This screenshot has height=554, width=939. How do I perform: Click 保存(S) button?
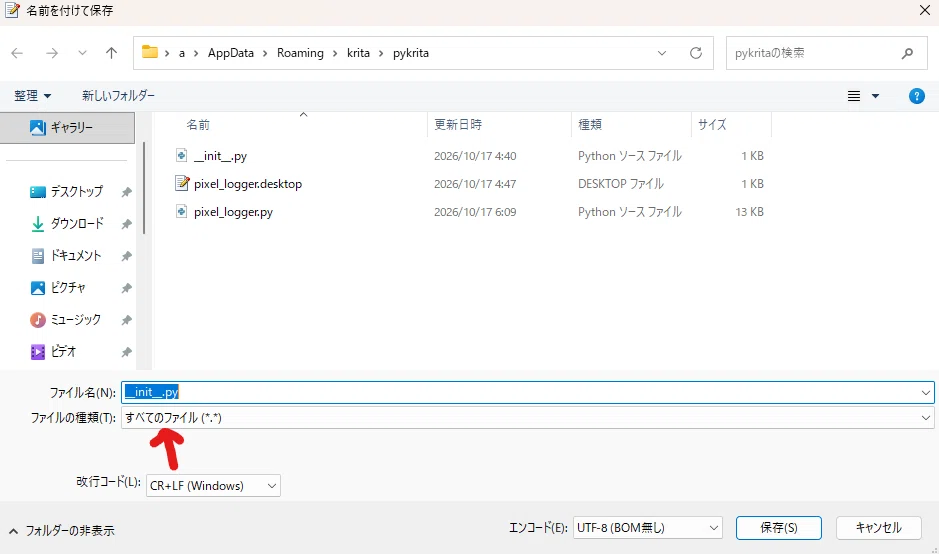point(779,528)
